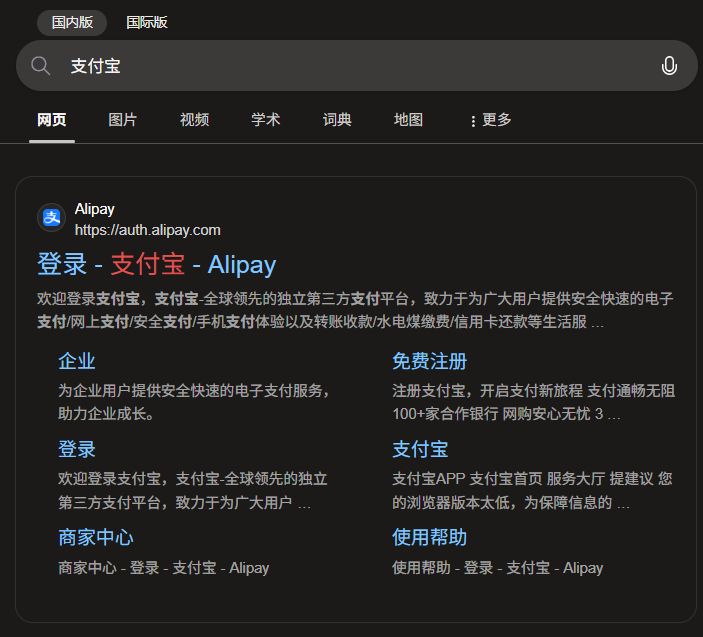
Task: Activate the microphone voice search icon
Action: pyautogui.click(x=669, y=66)
